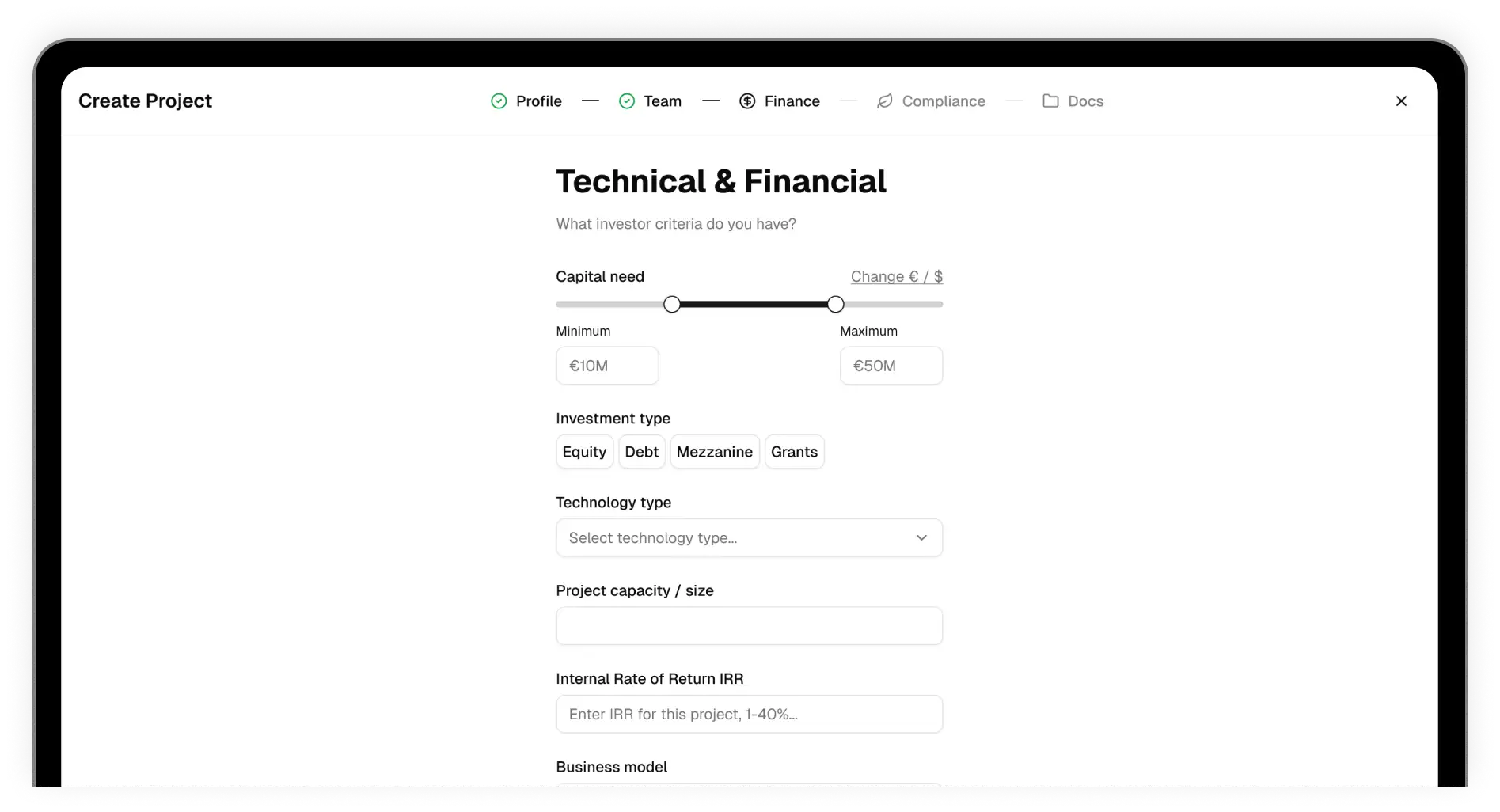The image size is (1500, 812).
Task: Open the Finance step
Action: pyautogui.click(x=780, y=101)
